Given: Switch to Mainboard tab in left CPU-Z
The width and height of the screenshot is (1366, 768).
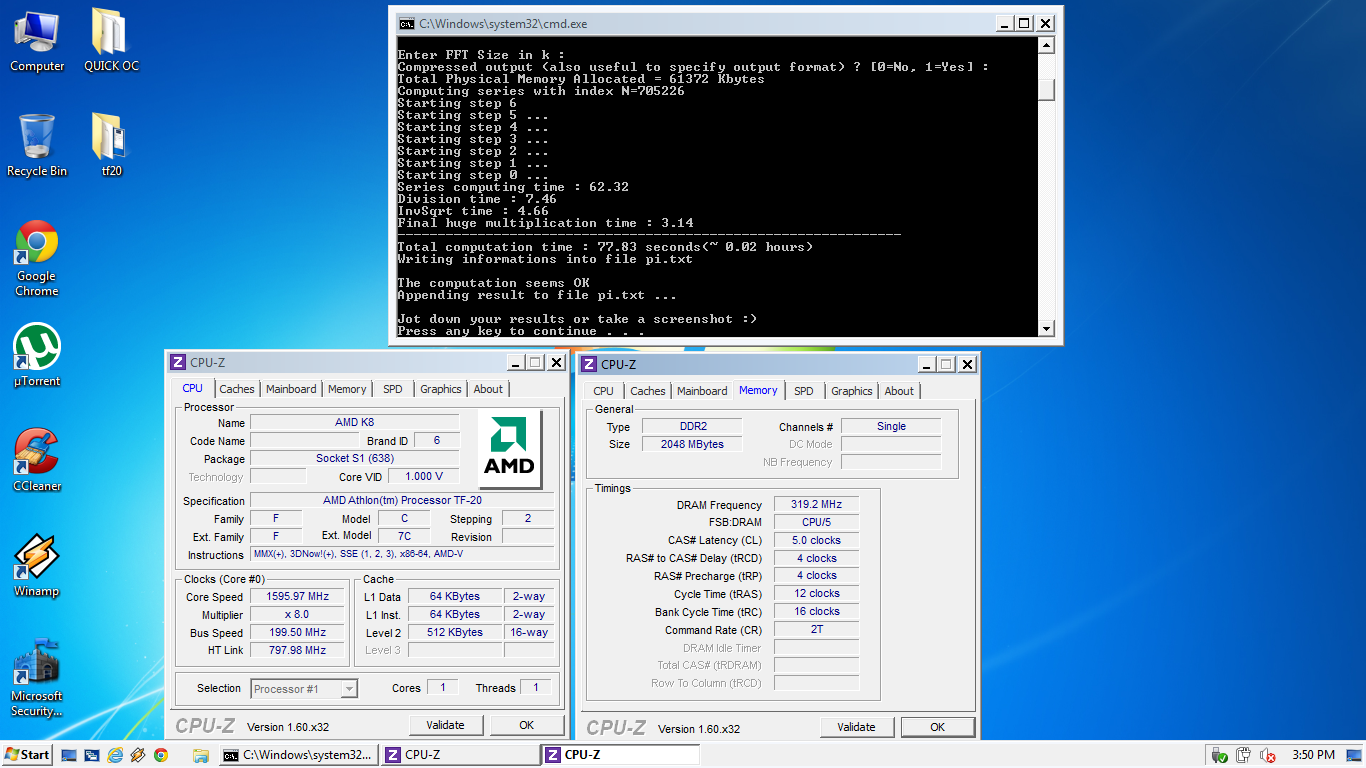Looking at the screenshot, I should pyautogui.click(x=291, y=389).
